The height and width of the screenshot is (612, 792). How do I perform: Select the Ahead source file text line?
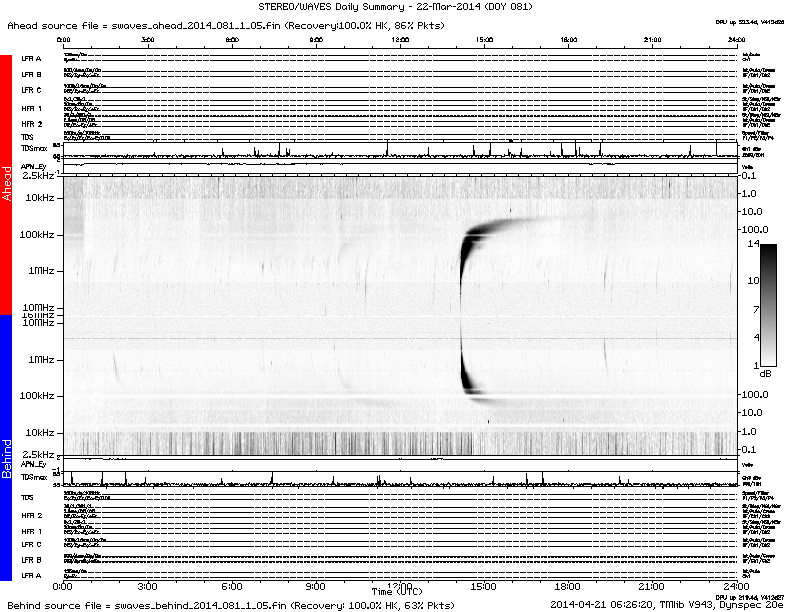(x=226, y=25)
